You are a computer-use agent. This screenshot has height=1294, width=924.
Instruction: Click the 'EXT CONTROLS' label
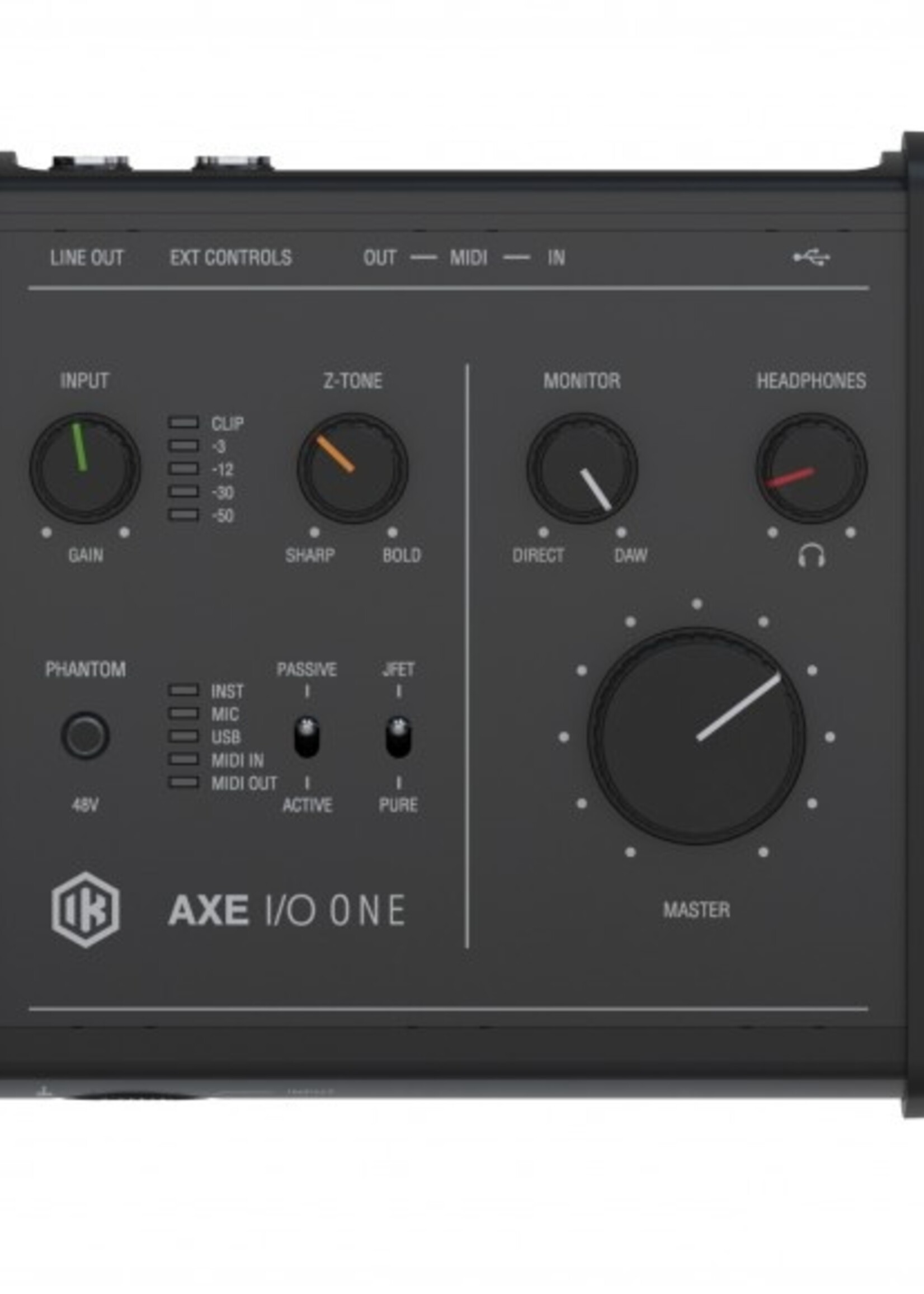[230, 258]
